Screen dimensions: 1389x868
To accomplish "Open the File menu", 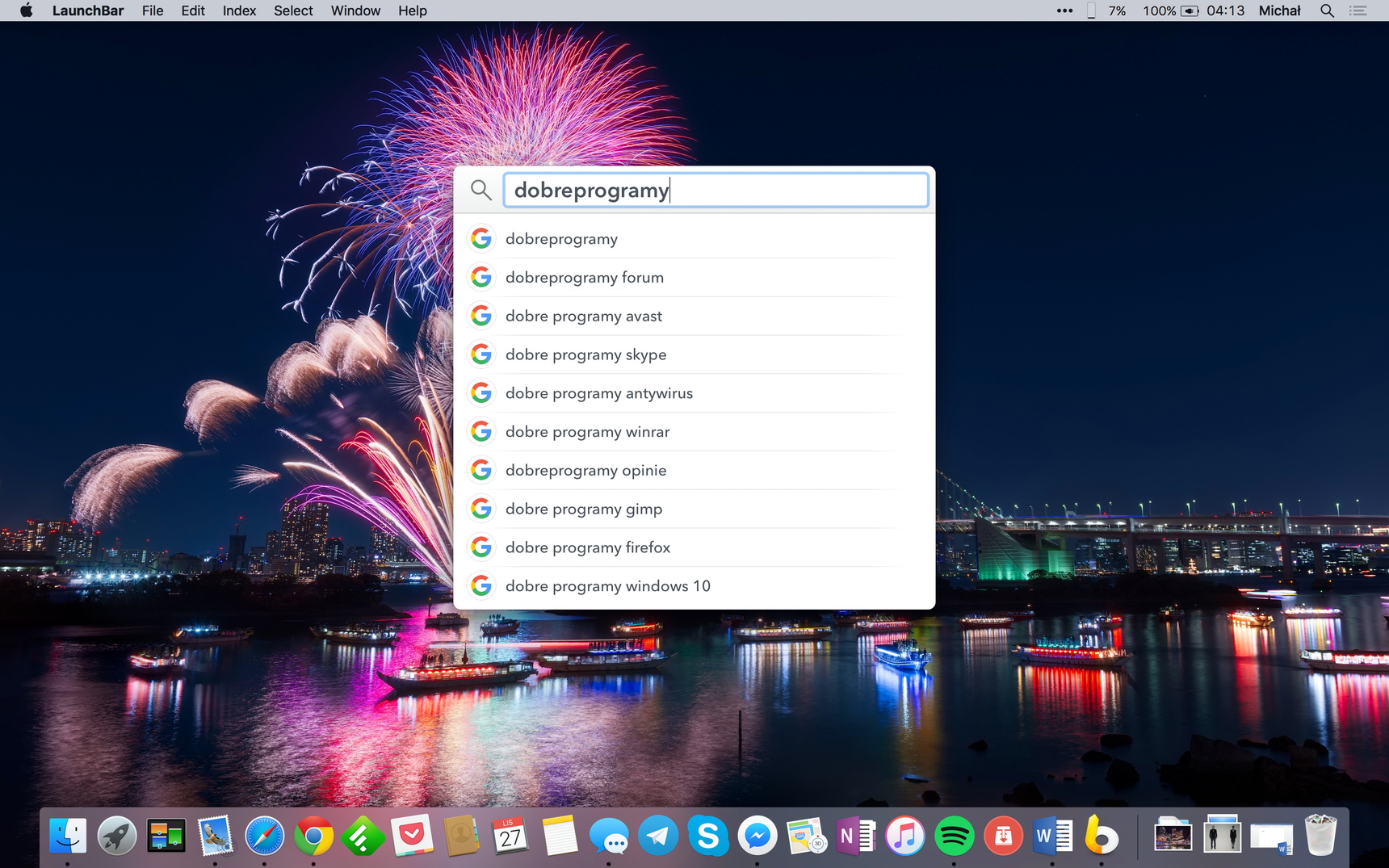I will point(153,10).
